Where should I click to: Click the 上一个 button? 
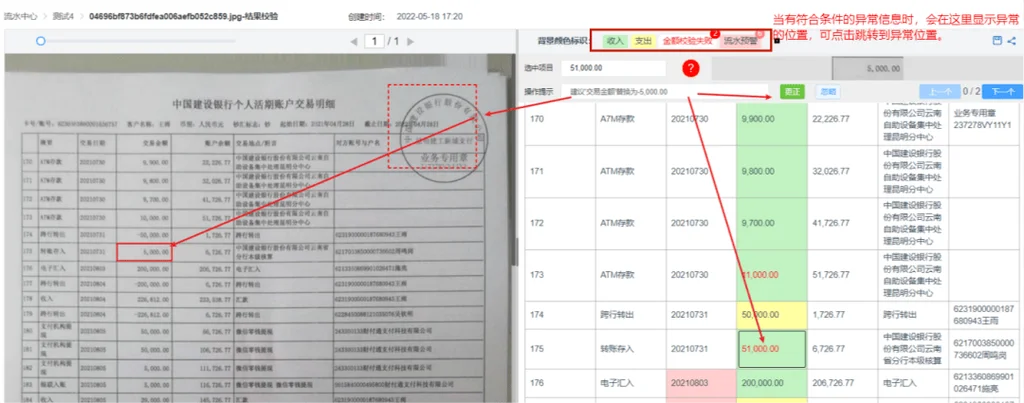(x=939, y=92)
